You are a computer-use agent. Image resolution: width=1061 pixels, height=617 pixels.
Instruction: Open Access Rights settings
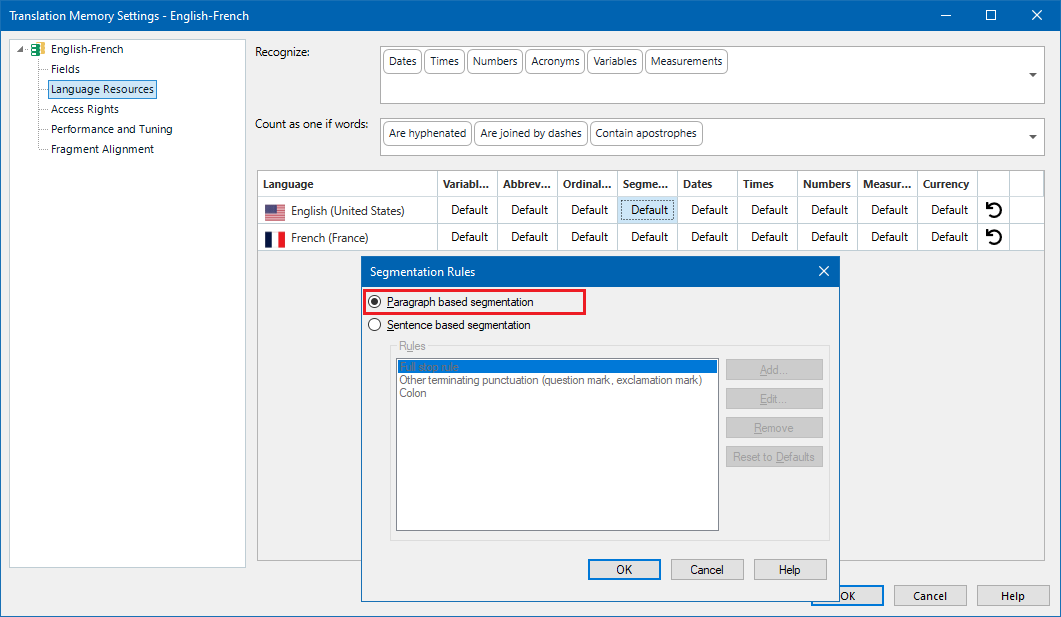click(85, 109)
